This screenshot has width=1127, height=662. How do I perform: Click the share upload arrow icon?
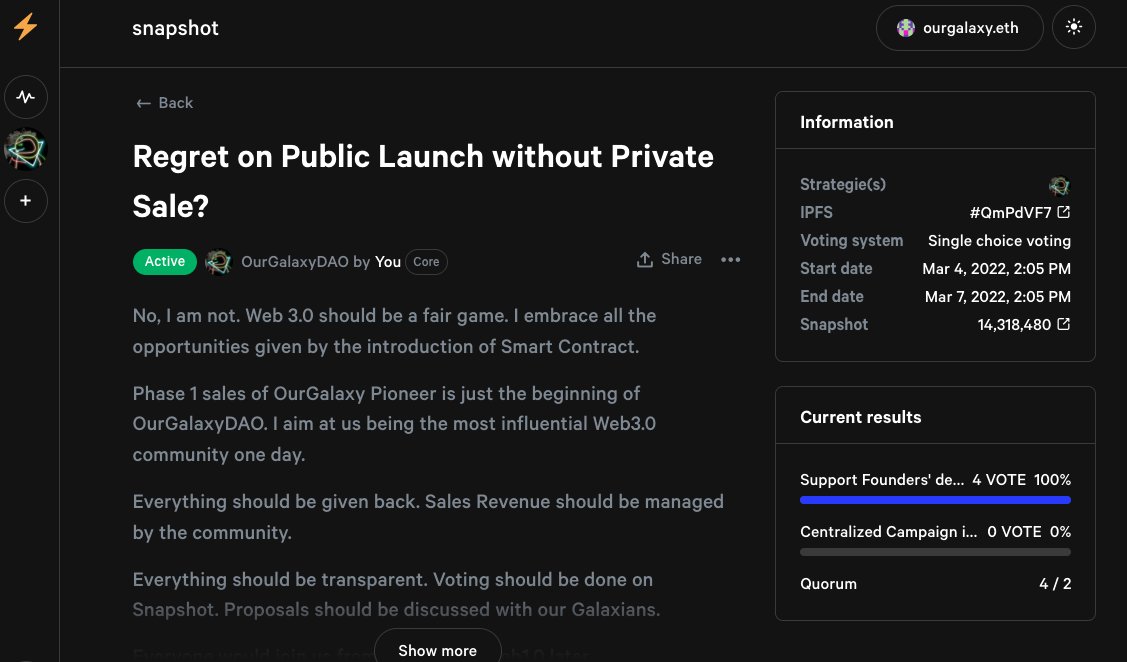pyautogui.click(x=645, y=259)
